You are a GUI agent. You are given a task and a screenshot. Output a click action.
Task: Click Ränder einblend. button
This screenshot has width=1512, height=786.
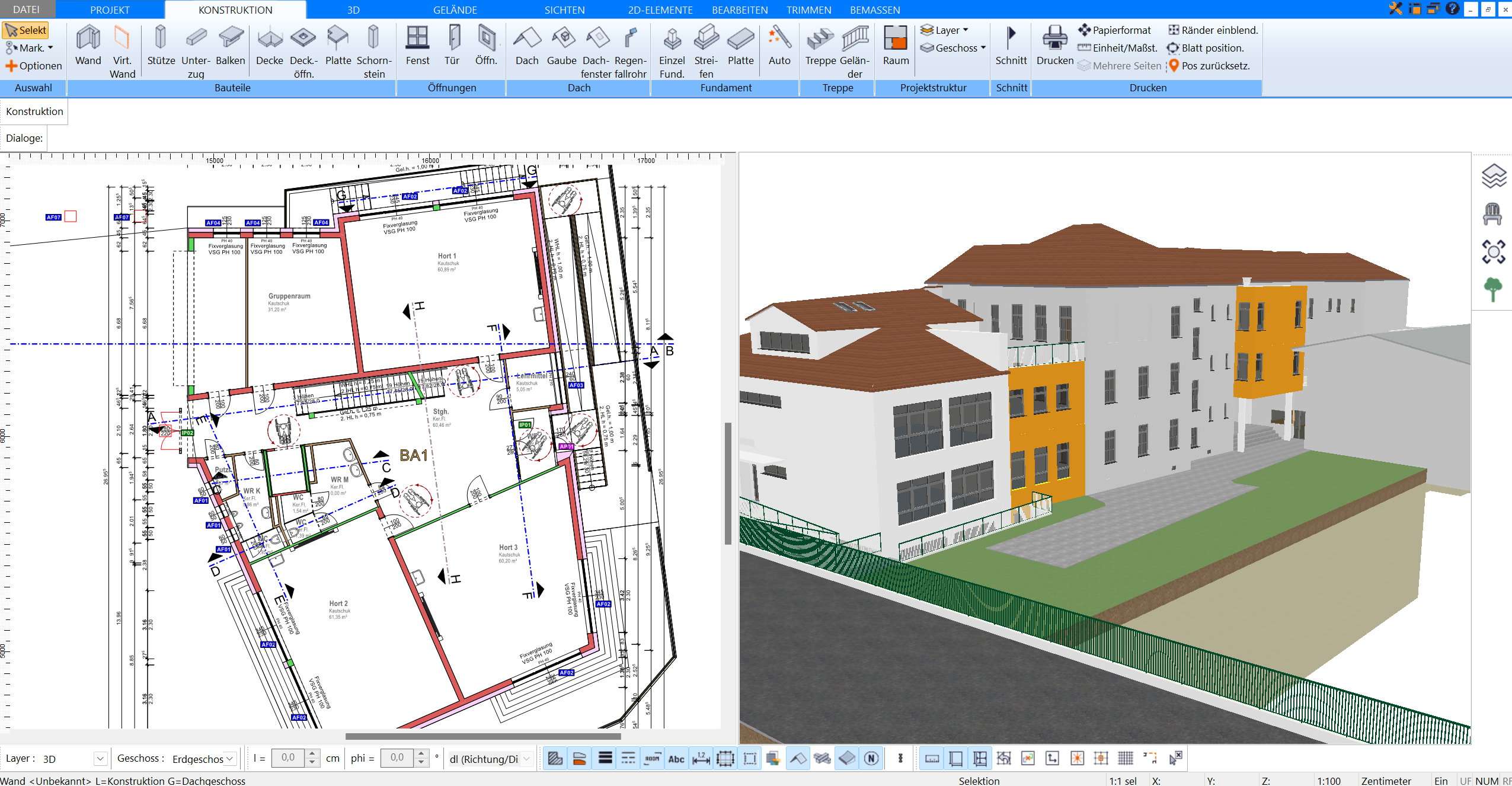click(x=1213, y=30)
